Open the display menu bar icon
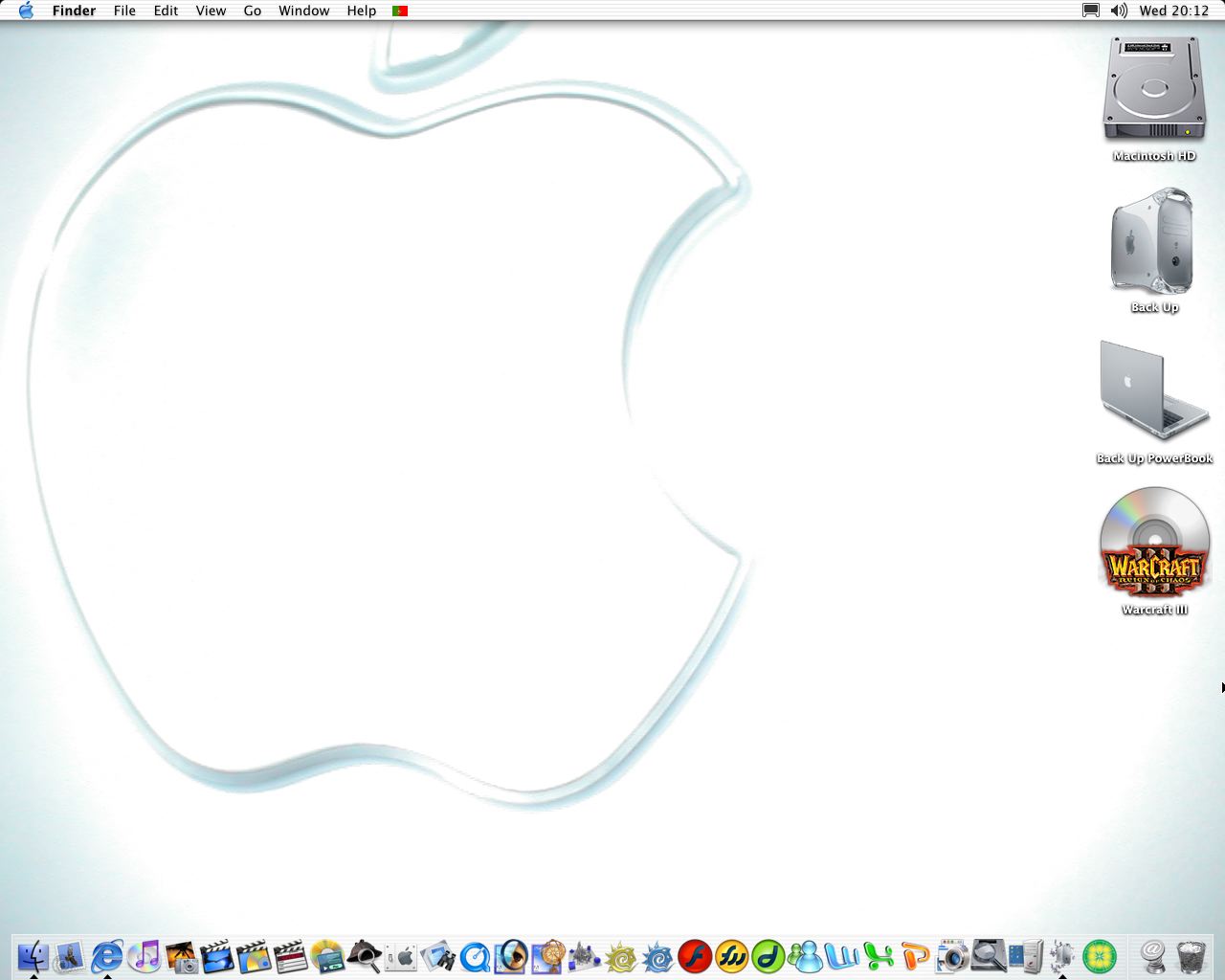This screenshot has height=980, width=1225. pos(1090,11)
